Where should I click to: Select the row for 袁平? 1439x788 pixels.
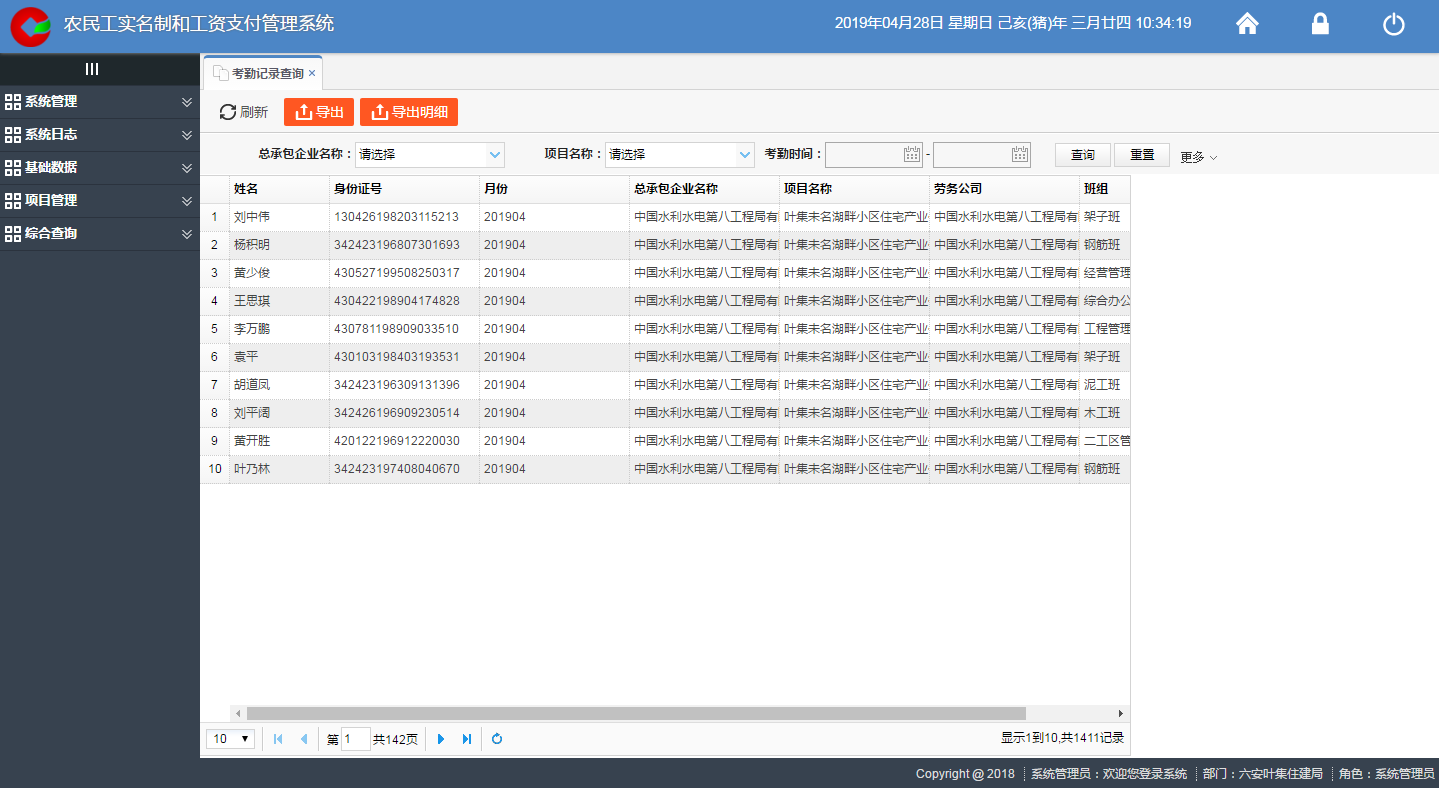665,357
